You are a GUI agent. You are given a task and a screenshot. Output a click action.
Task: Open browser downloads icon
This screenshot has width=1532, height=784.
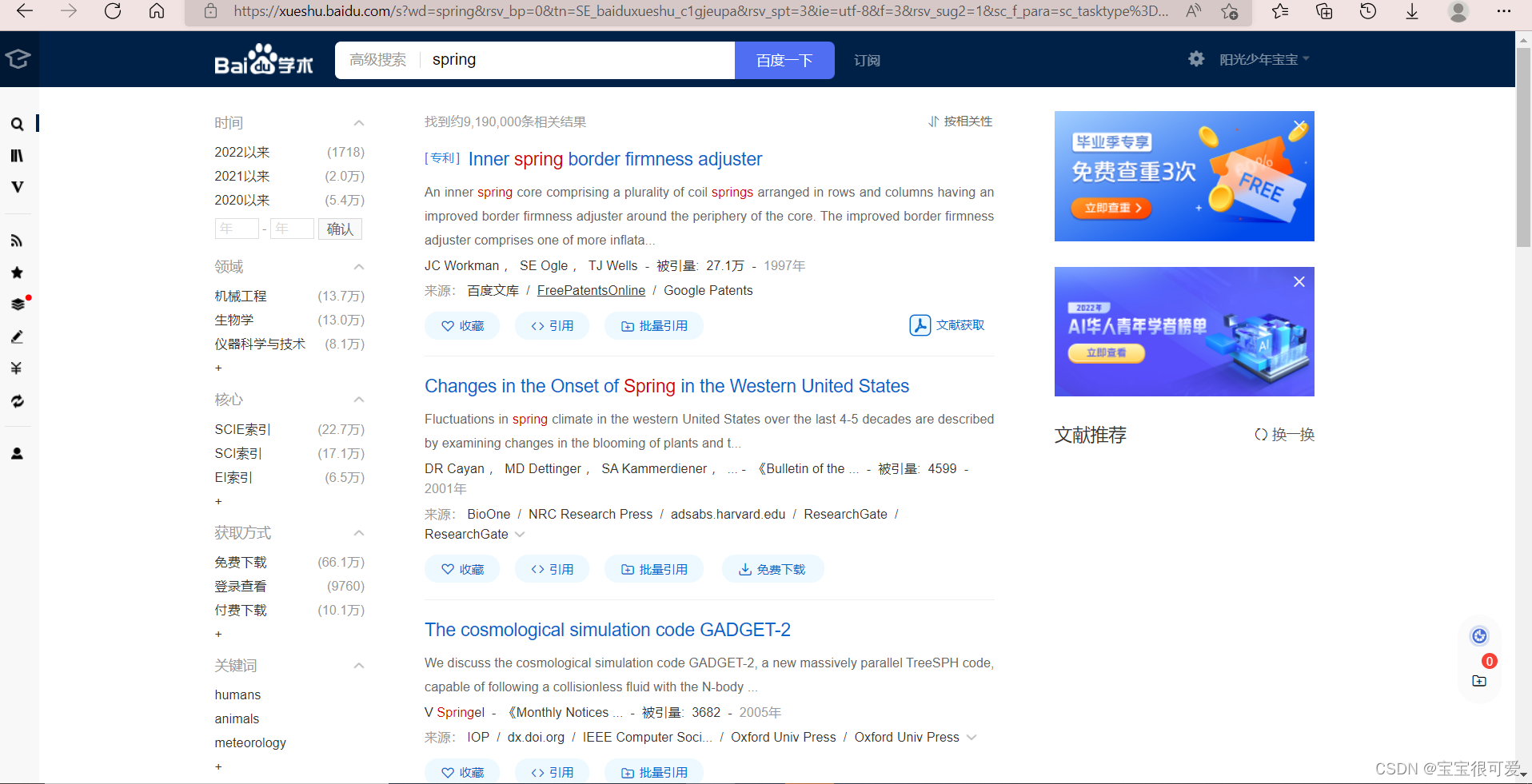pyautogui.click(x=1412, y=11)
